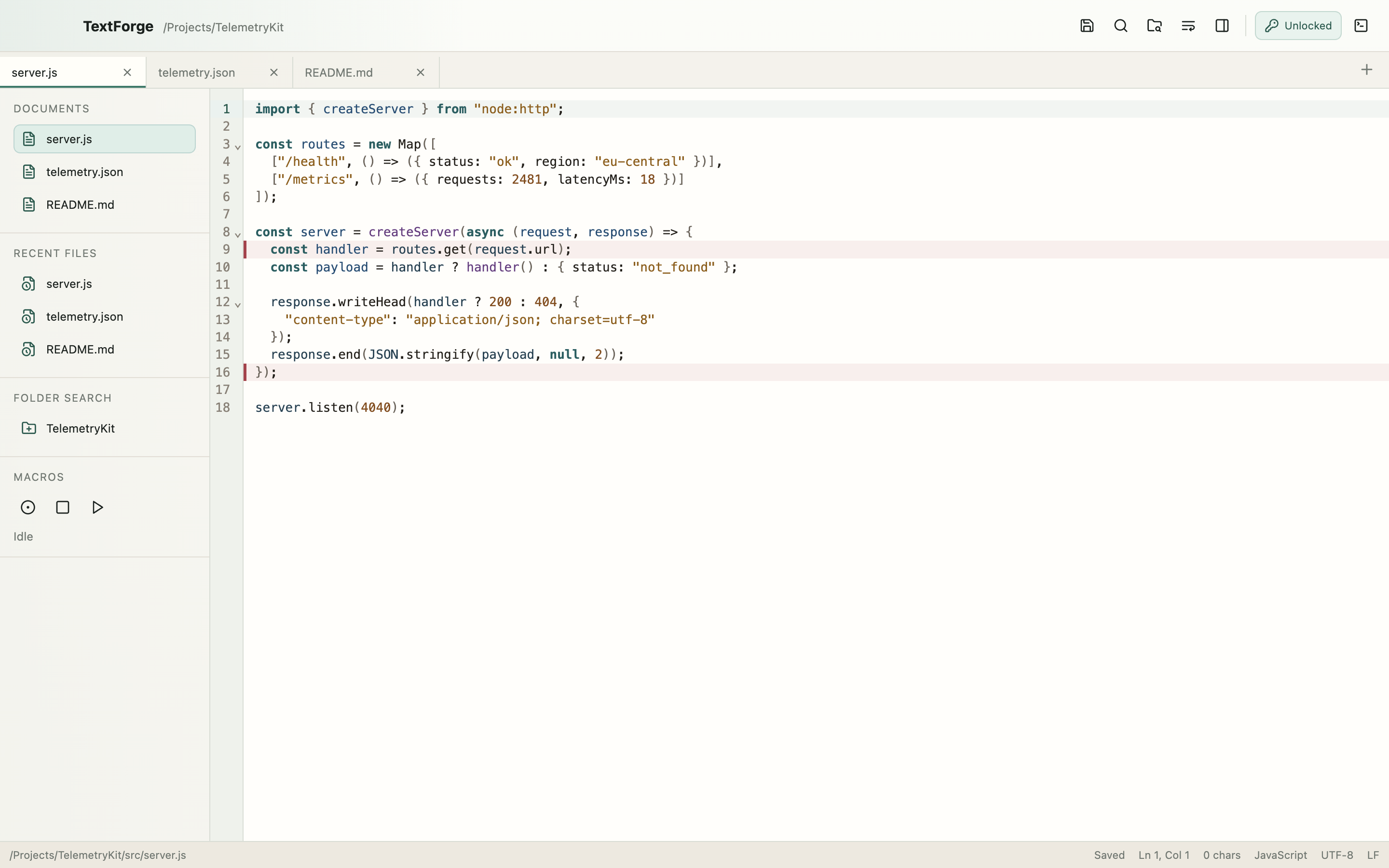This screenshot has width=1389, height=868.
Task: Click recent-file icon beside telemetry.json
Action: coord(29,316)
